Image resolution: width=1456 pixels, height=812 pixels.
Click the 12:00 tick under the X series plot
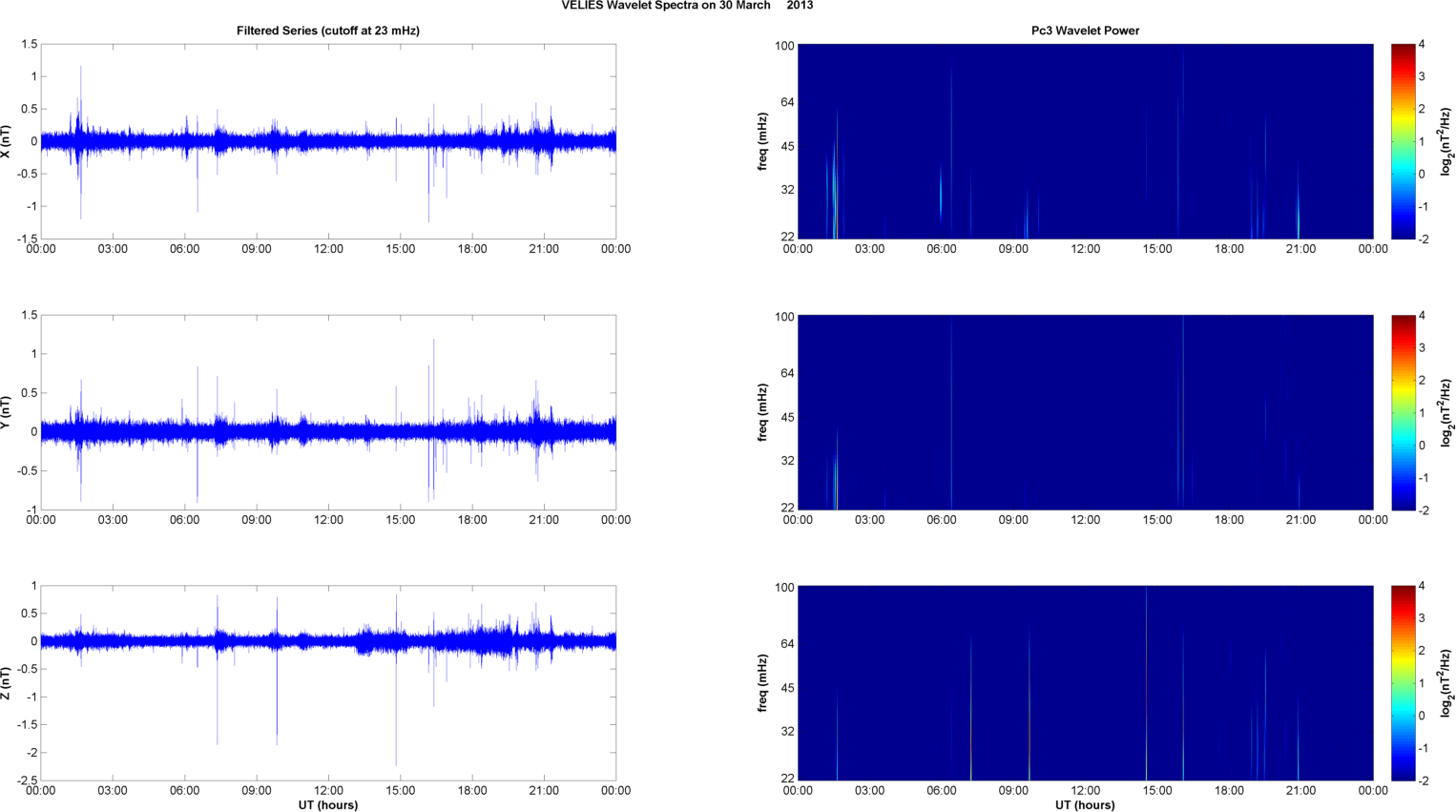(328, 249)
